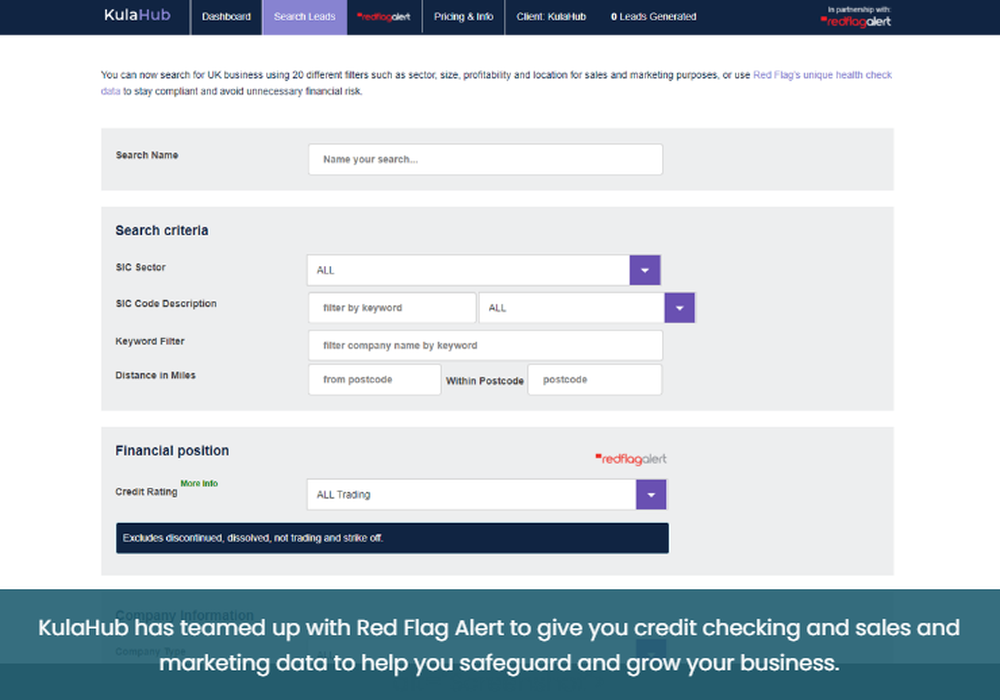Click the SIC Sector label

coord(140,267)
